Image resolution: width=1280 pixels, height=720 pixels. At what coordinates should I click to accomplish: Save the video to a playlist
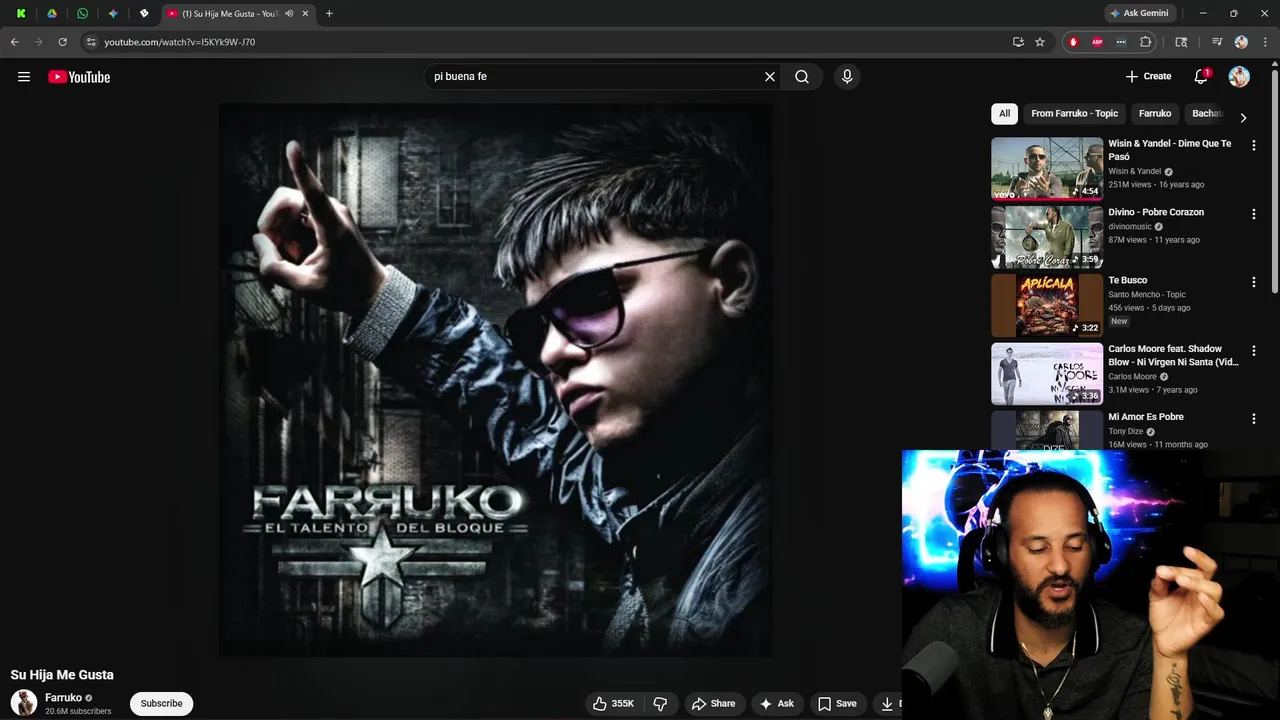coord(837,704)
